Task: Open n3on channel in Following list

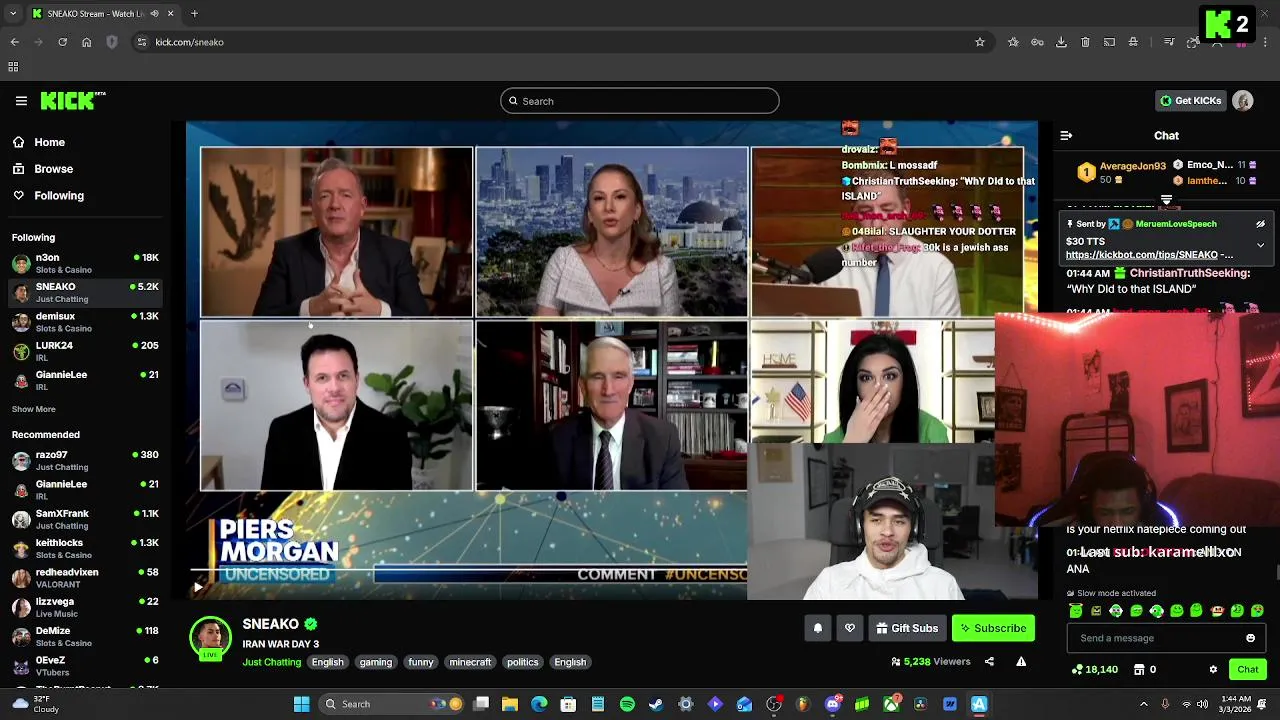Action: [85, 263]
